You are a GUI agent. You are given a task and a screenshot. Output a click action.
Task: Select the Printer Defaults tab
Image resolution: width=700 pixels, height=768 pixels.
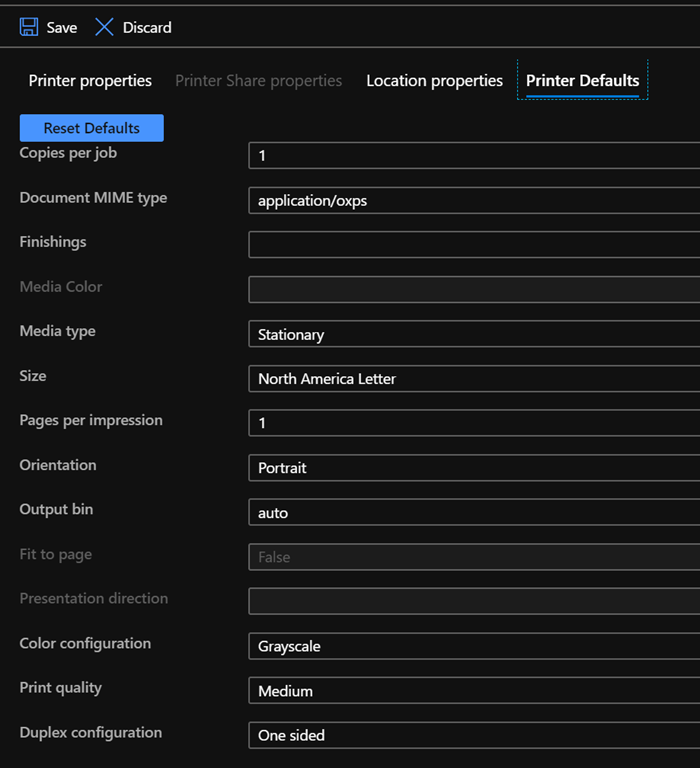coord(582,81)
